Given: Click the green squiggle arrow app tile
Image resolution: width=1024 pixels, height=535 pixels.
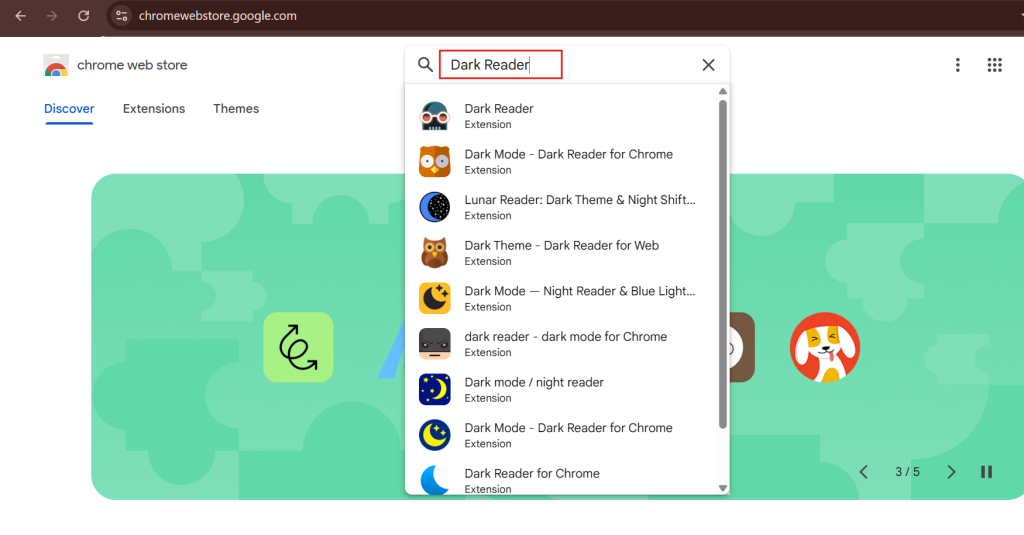Looking at the screenshot, I should tap(298, 347).
